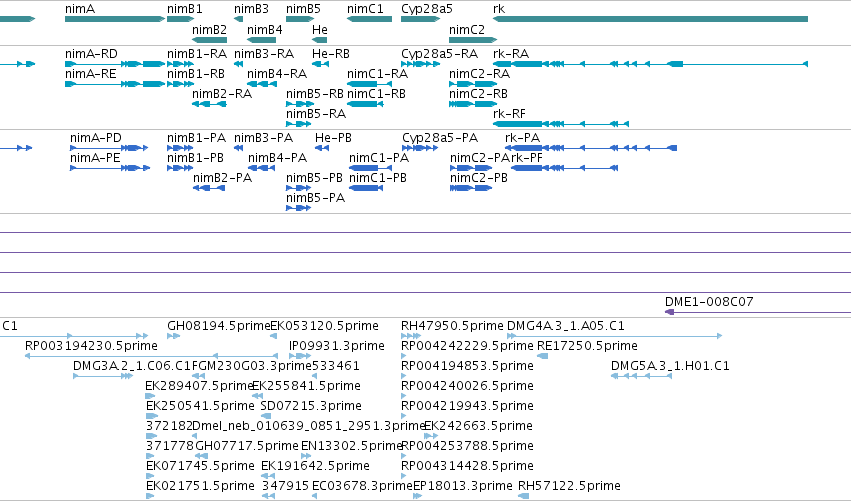Select the SD07215.3prime EST
This screenshot has width=851, height=501.
(x=266, y=416)
